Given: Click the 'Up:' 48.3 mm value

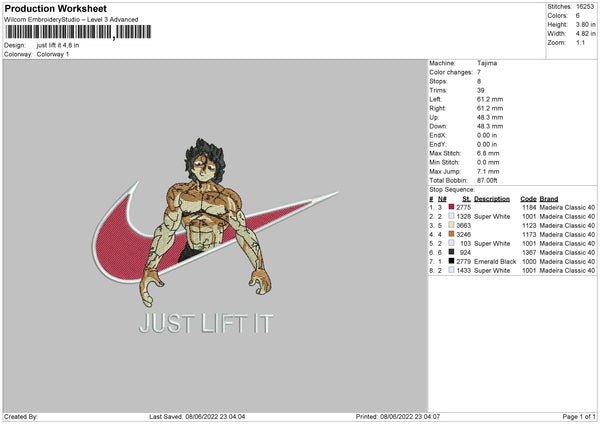Looking at the screenshot, I should 490,117.
